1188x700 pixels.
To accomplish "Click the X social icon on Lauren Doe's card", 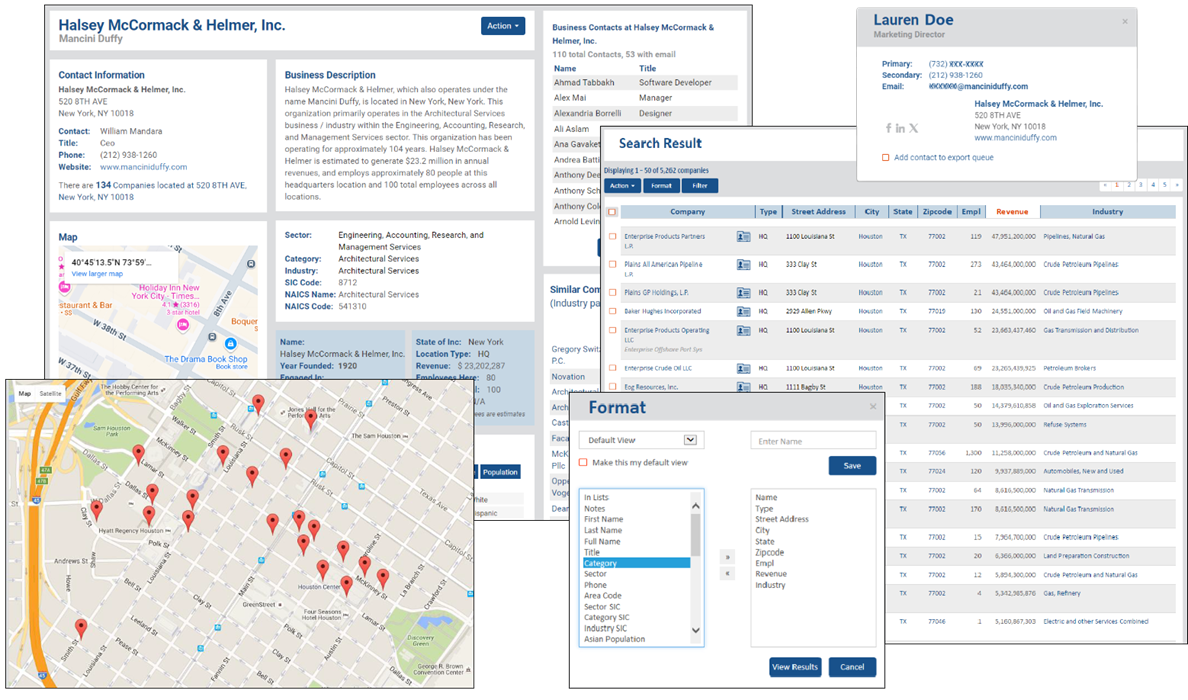I will tap(914, 128).
